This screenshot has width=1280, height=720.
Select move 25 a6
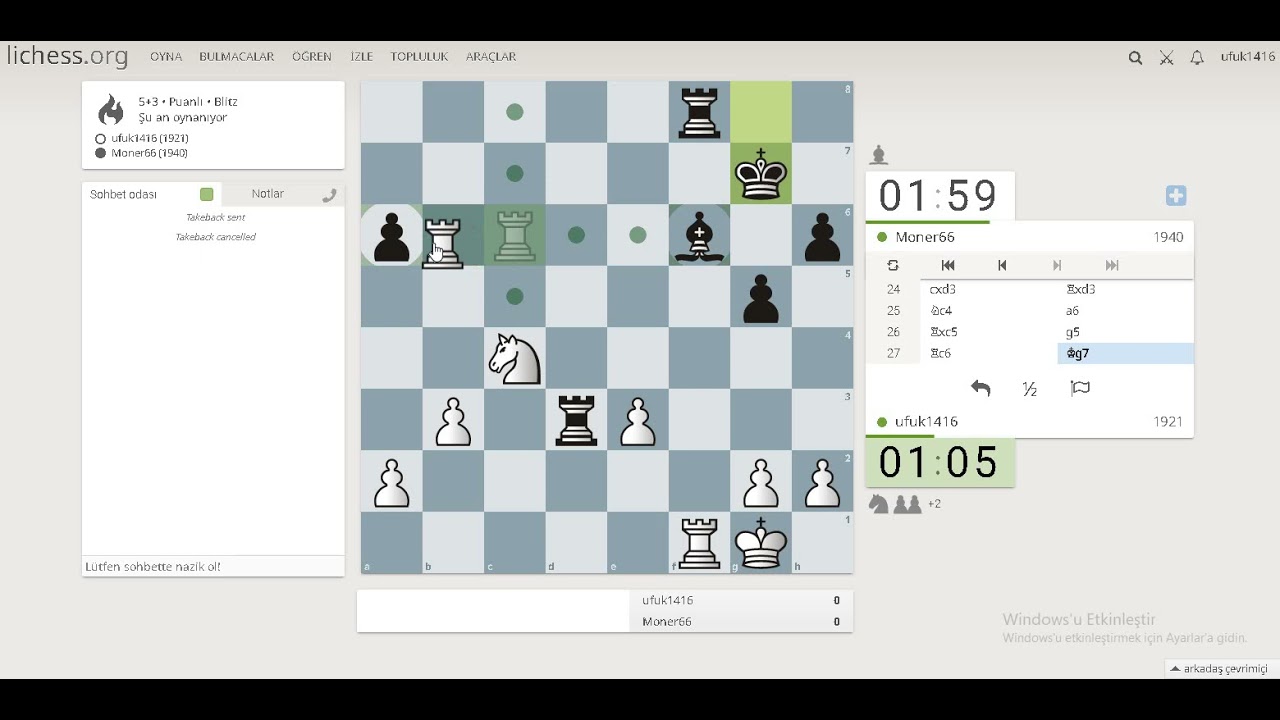tap(1125, 311)
